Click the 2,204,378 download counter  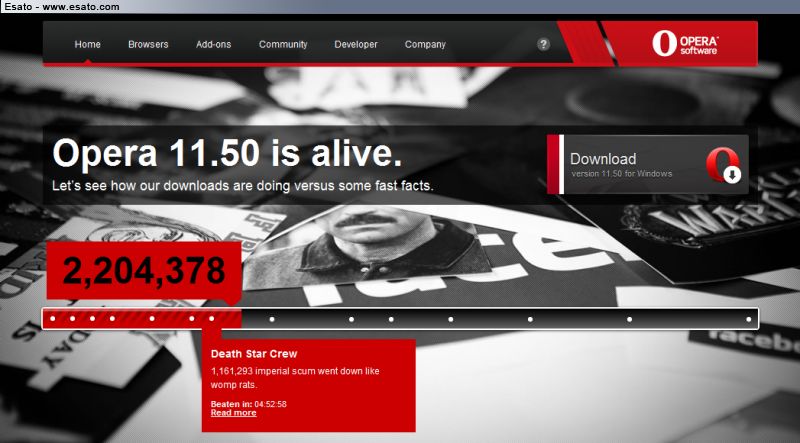pyautogui.click(x=144, y=270)
